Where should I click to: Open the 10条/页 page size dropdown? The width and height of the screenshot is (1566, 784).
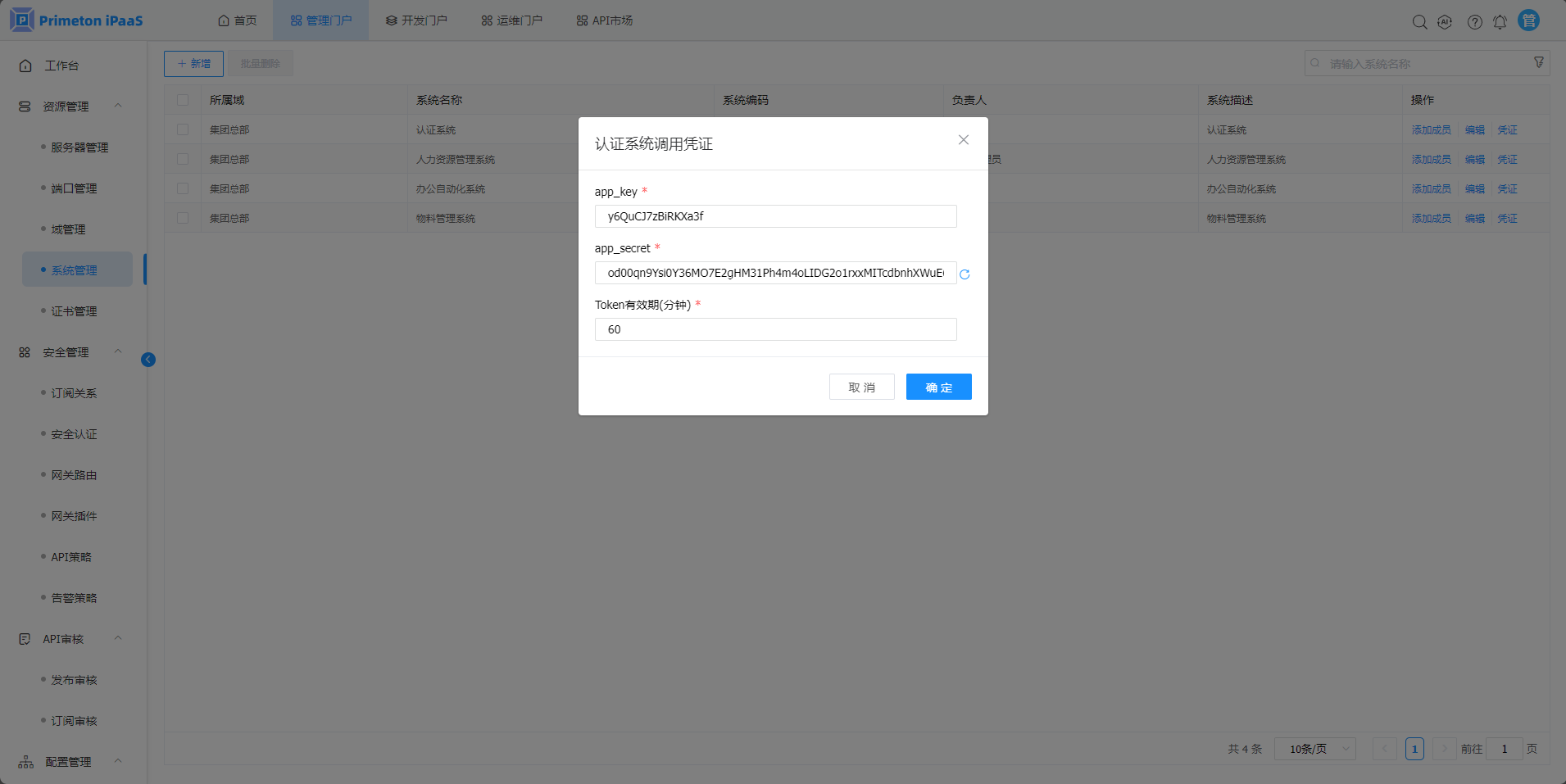tap(1315, 748)
